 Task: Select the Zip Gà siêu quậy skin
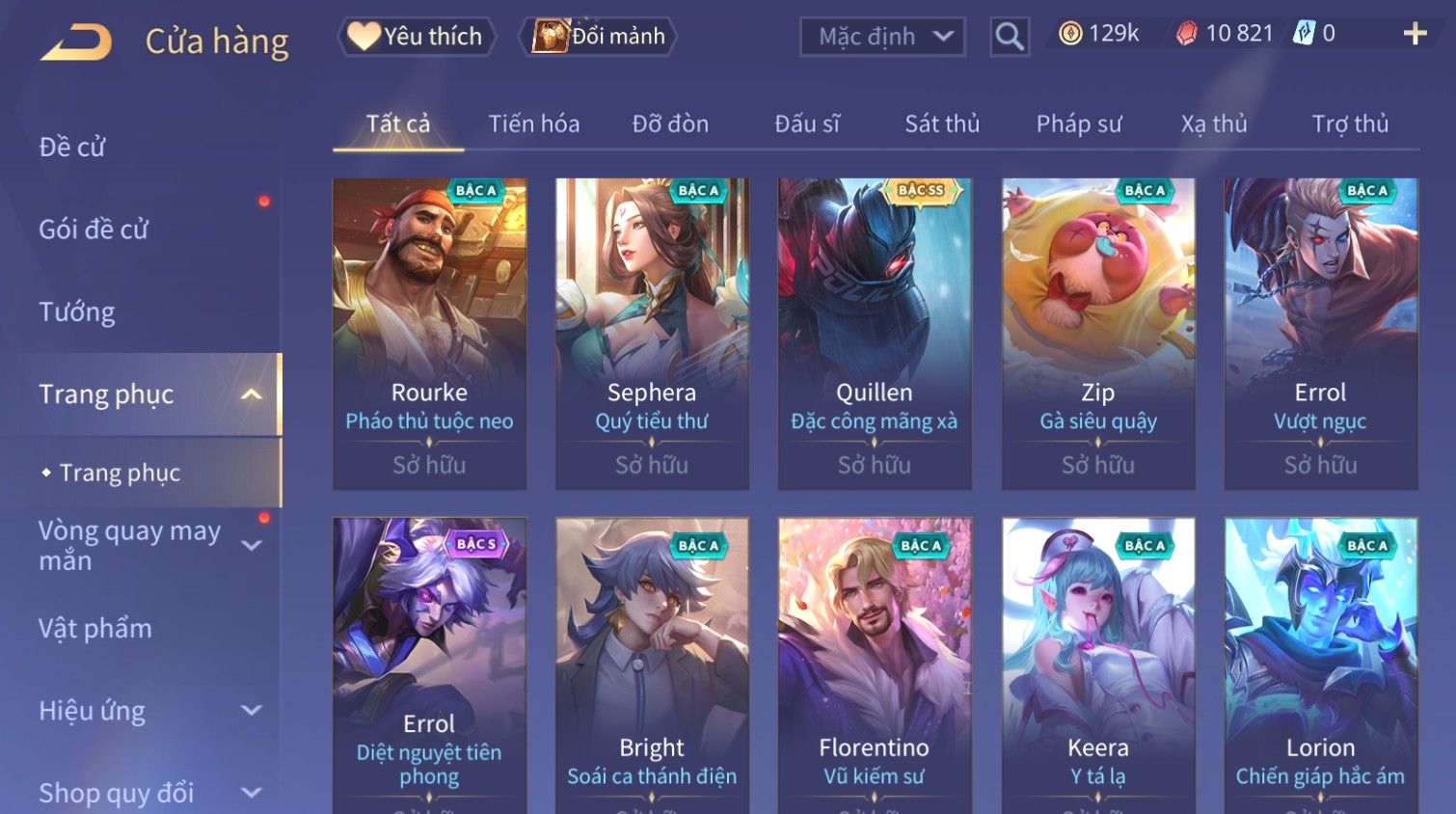pyautogui.click(x=1098, y=334)
